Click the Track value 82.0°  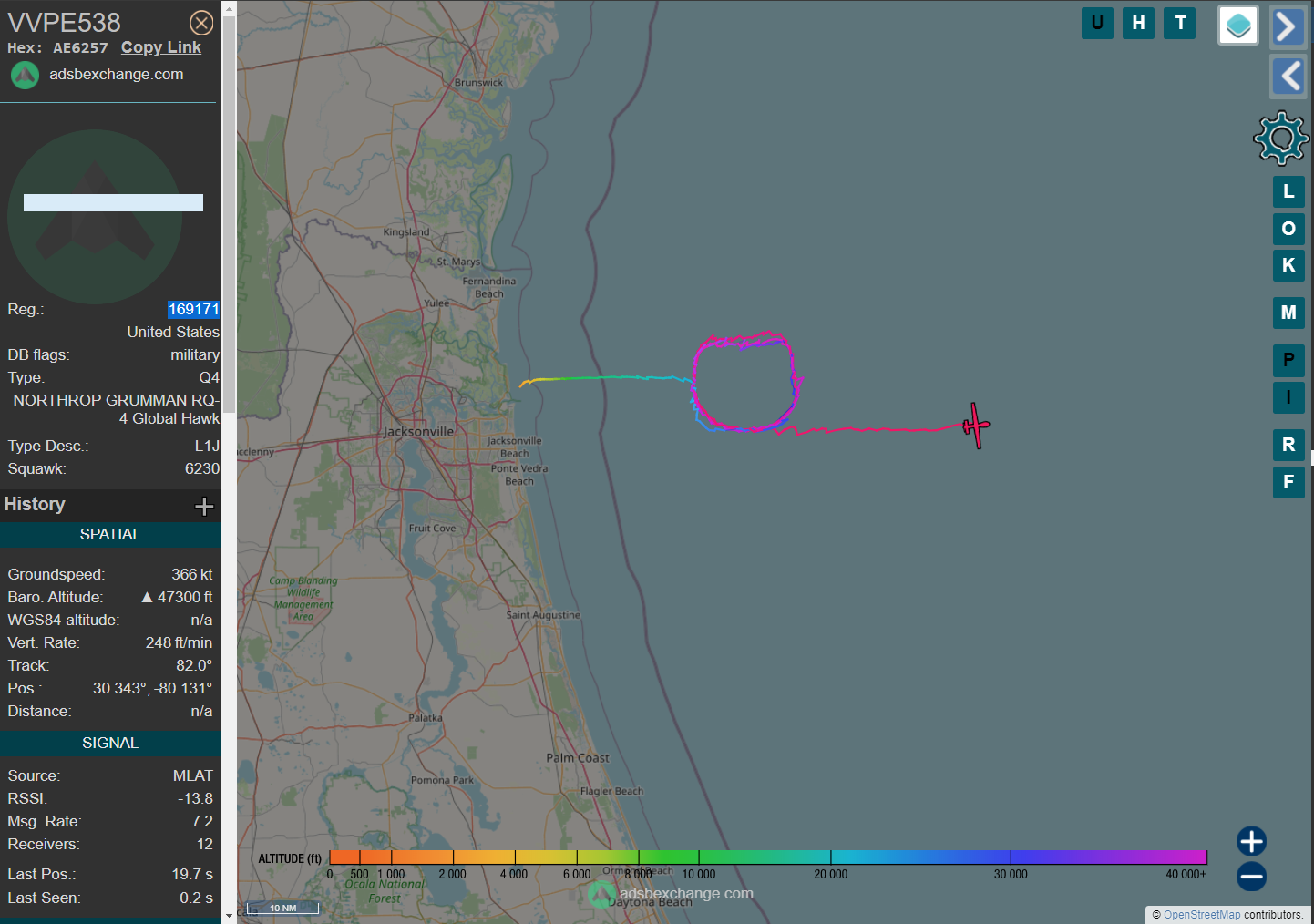194,665
